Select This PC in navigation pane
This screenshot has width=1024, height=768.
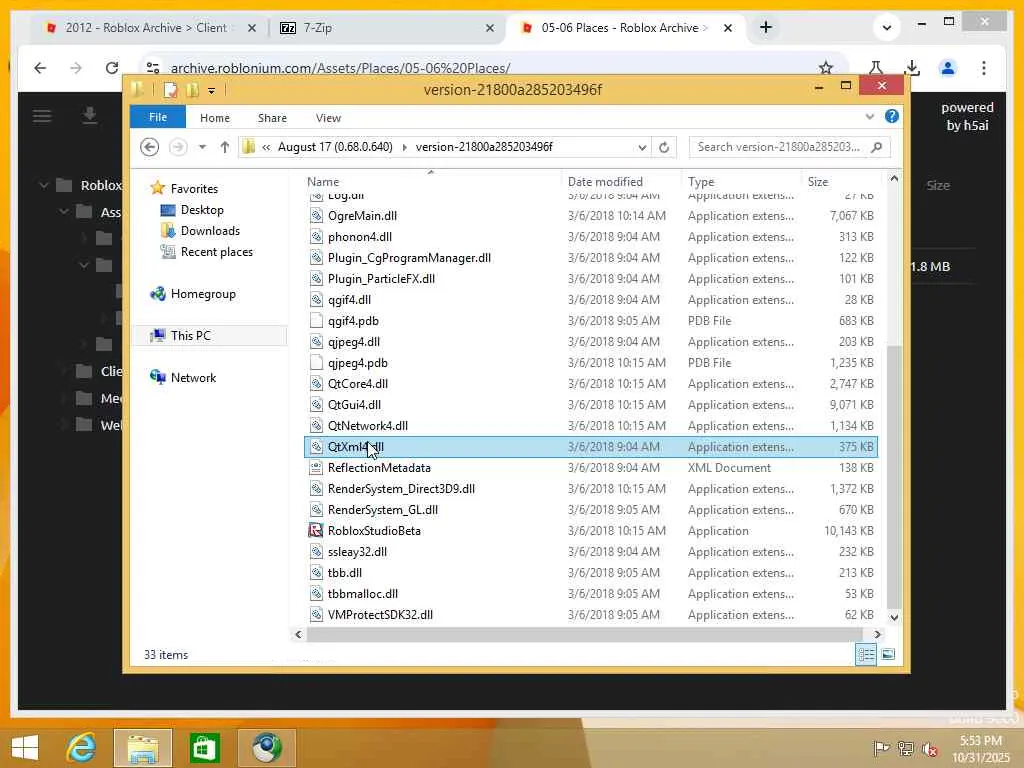click(x=209, y=336)
